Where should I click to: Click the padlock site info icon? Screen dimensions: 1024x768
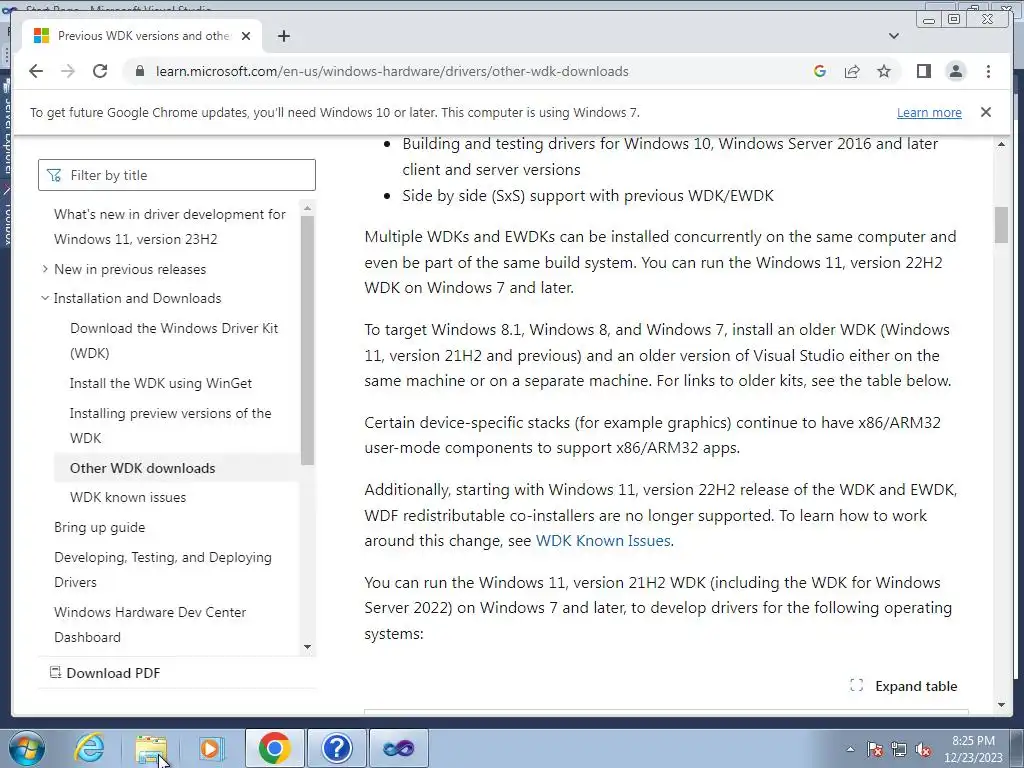(139, 71)
